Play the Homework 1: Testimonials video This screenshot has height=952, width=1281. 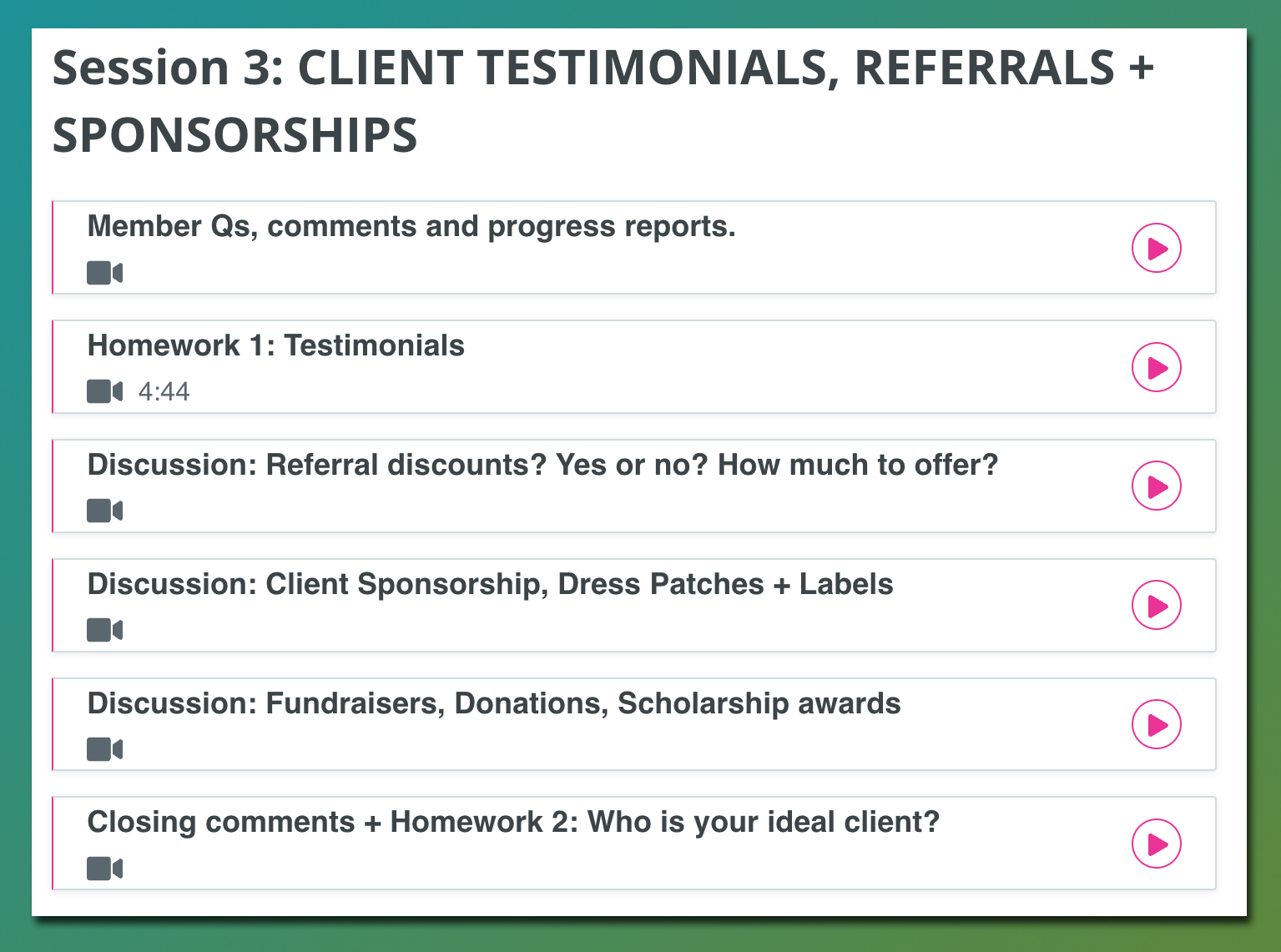click(x=1156, y=367)
